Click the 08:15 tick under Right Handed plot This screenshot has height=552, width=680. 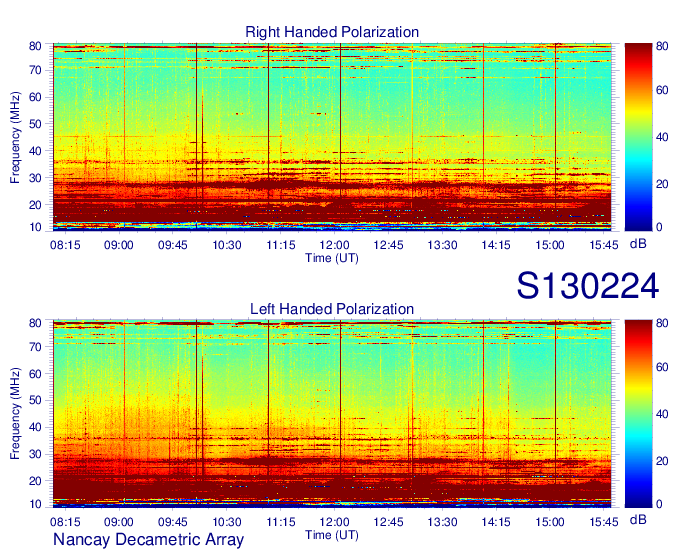(65, 245)
